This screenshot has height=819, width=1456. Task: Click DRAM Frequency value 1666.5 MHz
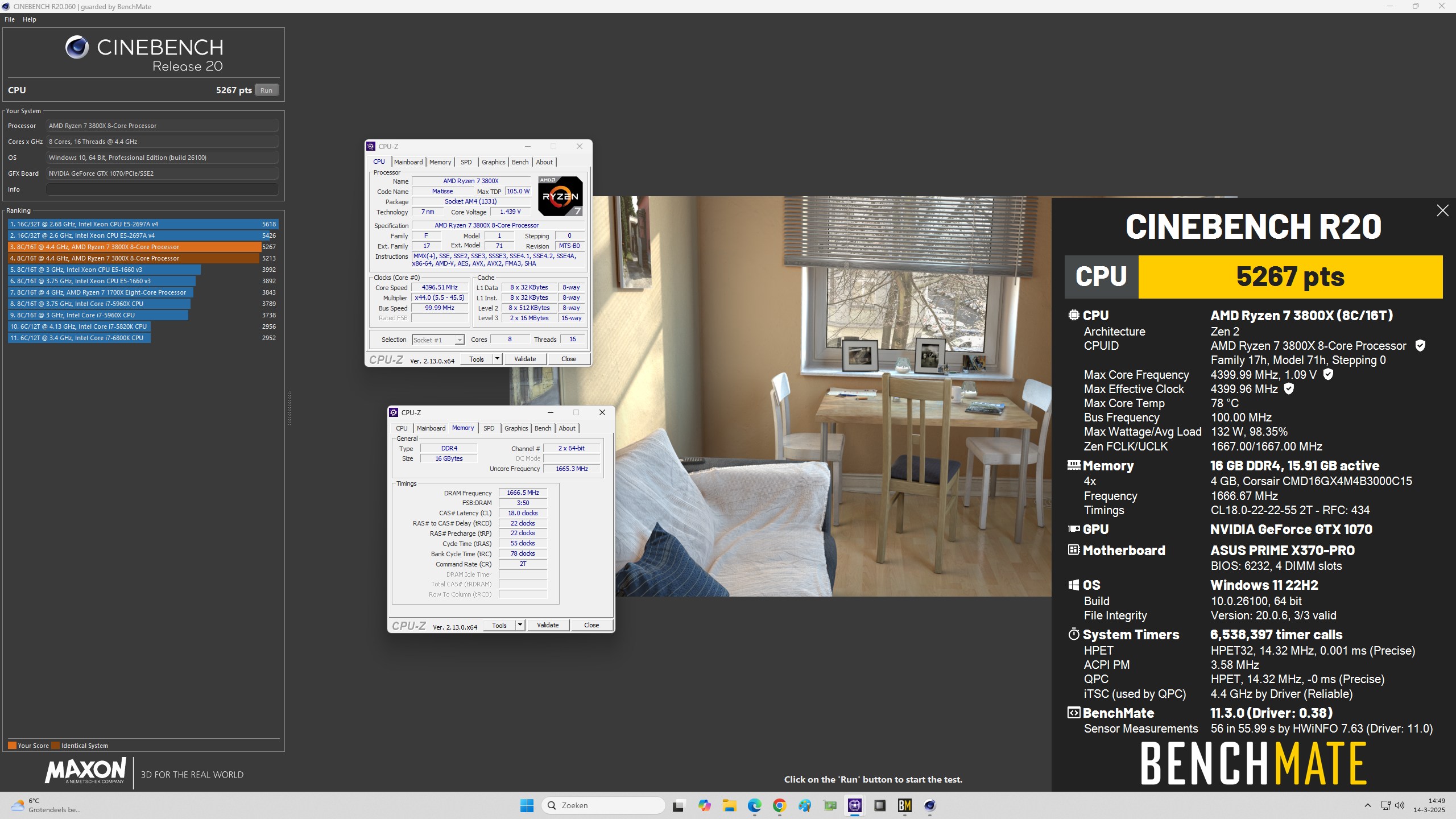pos(523,493)
